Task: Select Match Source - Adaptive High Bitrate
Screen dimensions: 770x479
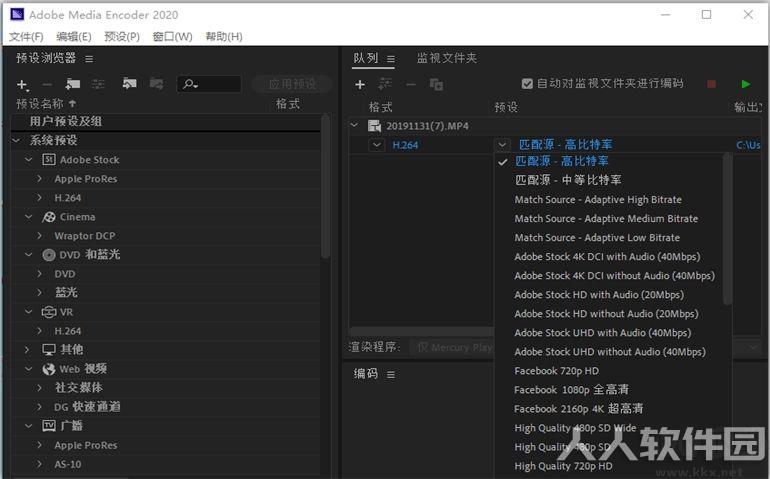Action: pyautogui.click(x=598, y=199)
